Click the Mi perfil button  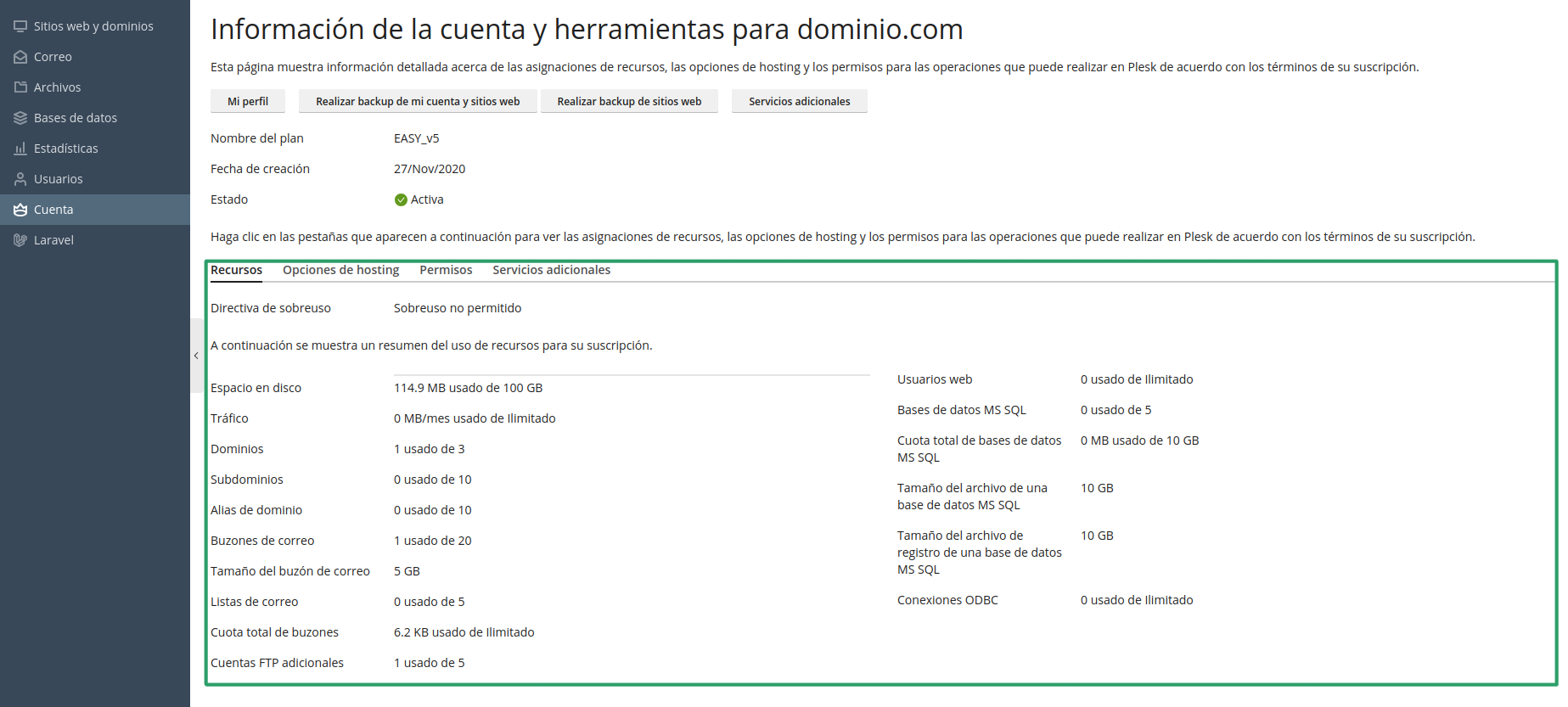click(248, 101)
